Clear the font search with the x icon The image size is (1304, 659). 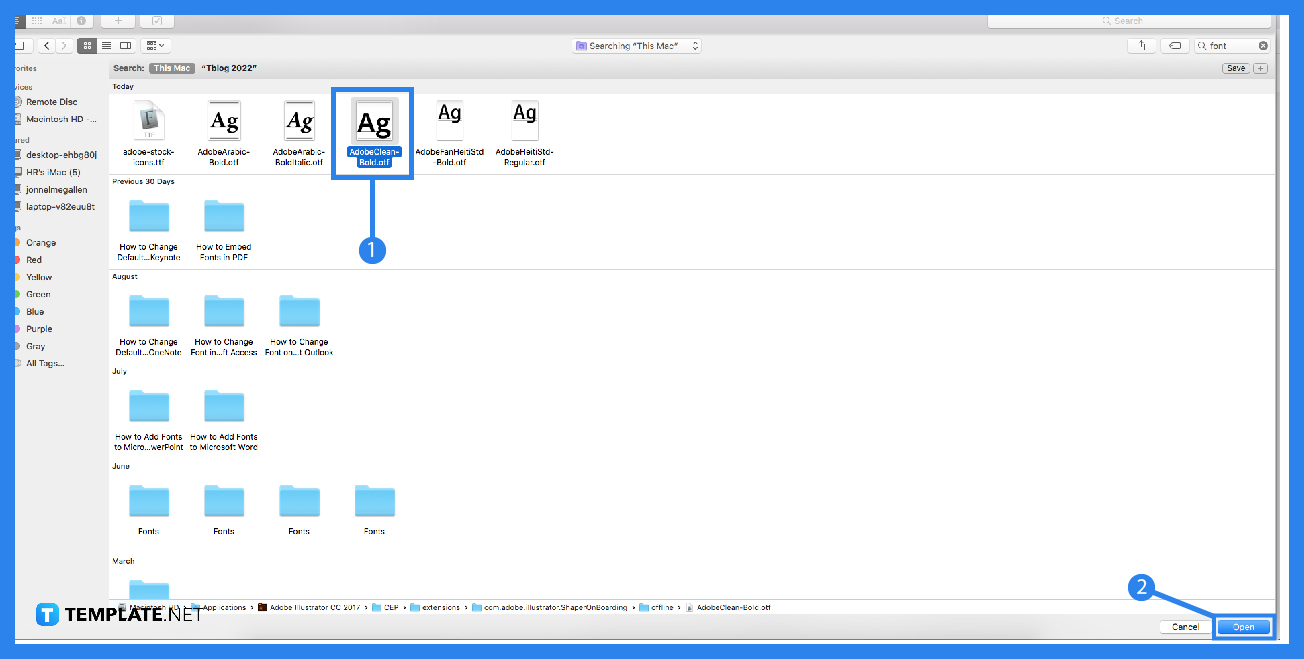coord(1263,45)
